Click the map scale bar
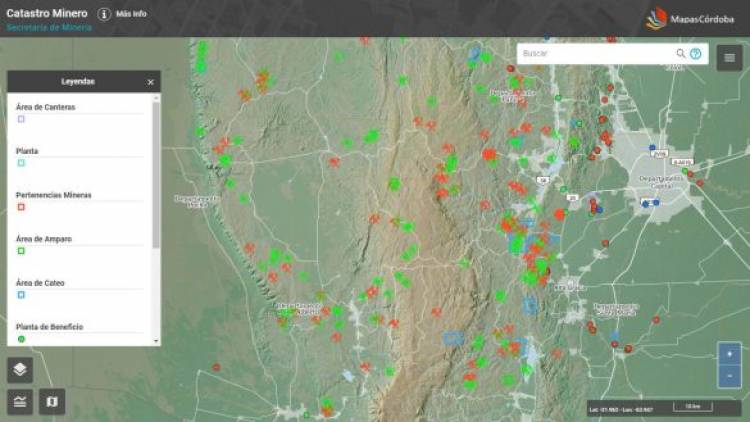The image size is (750, 422). [x=693, y=407]
